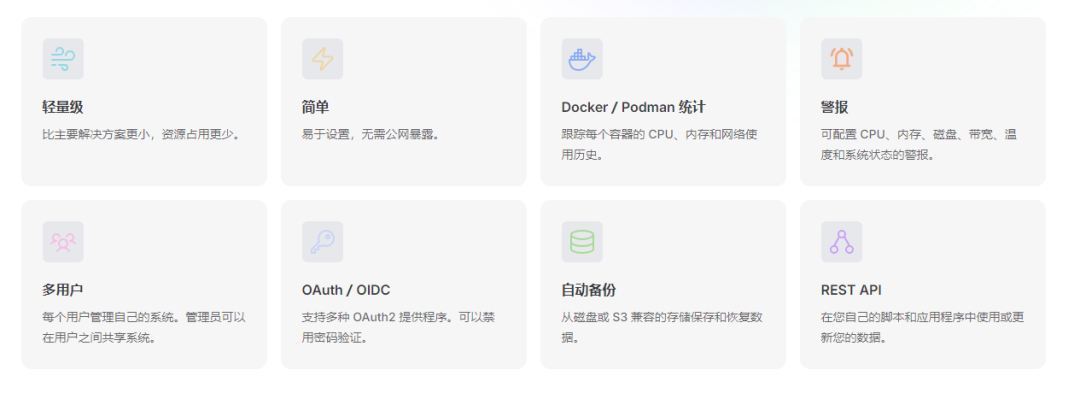Screen dimensions: 1080x399
Task: Select the 多用户 heading
Action: (x=63, y=290)
